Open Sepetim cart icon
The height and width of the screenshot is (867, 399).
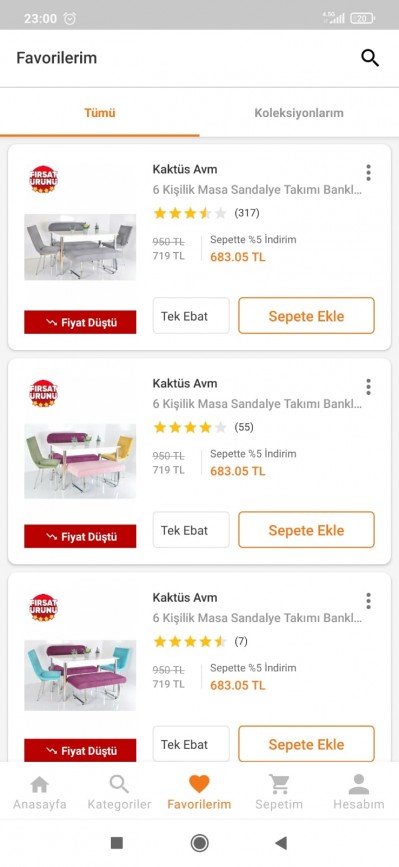coord(279,784)
